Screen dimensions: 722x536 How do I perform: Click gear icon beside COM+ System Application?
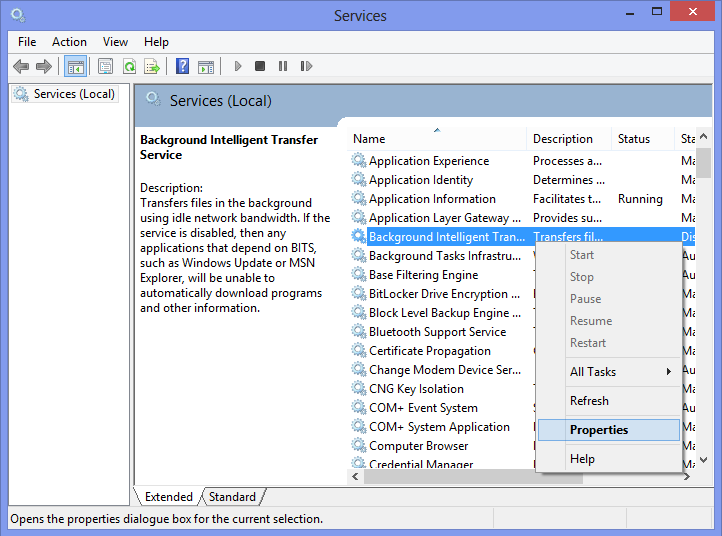click(359, 426)
